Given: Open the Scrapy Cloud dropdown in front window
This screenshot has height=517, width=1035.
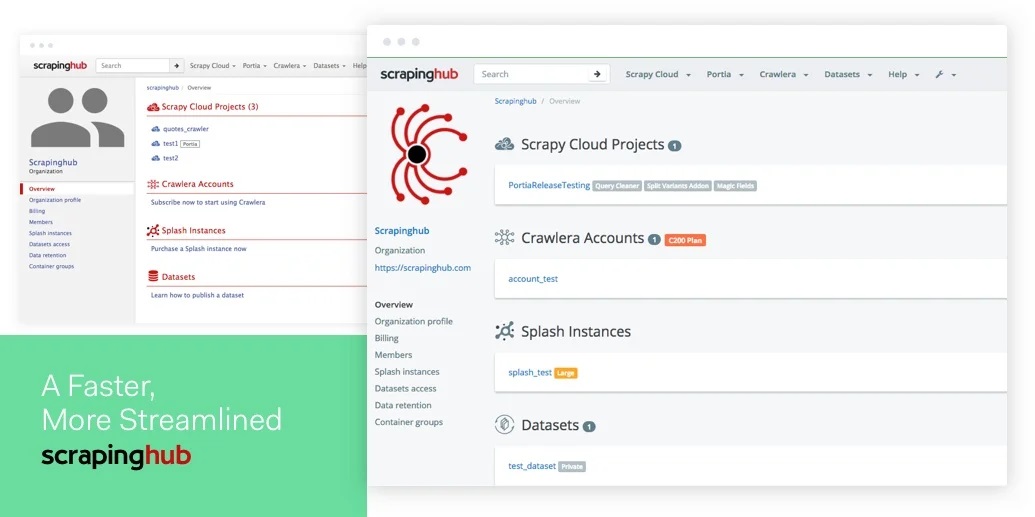Looking at the screenshot, I should click(x=658, y=75).
